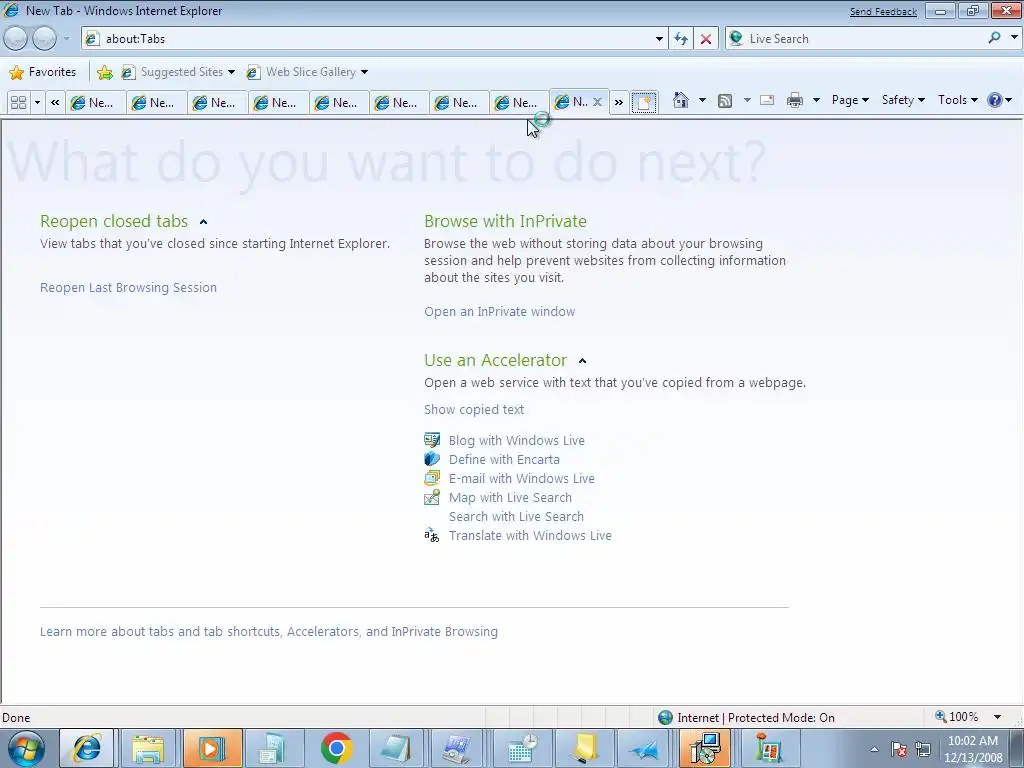The height and width of the screenshot is (768, 1024).
Task: Click the Action Center flag tray icon
Action: point(899,749)
